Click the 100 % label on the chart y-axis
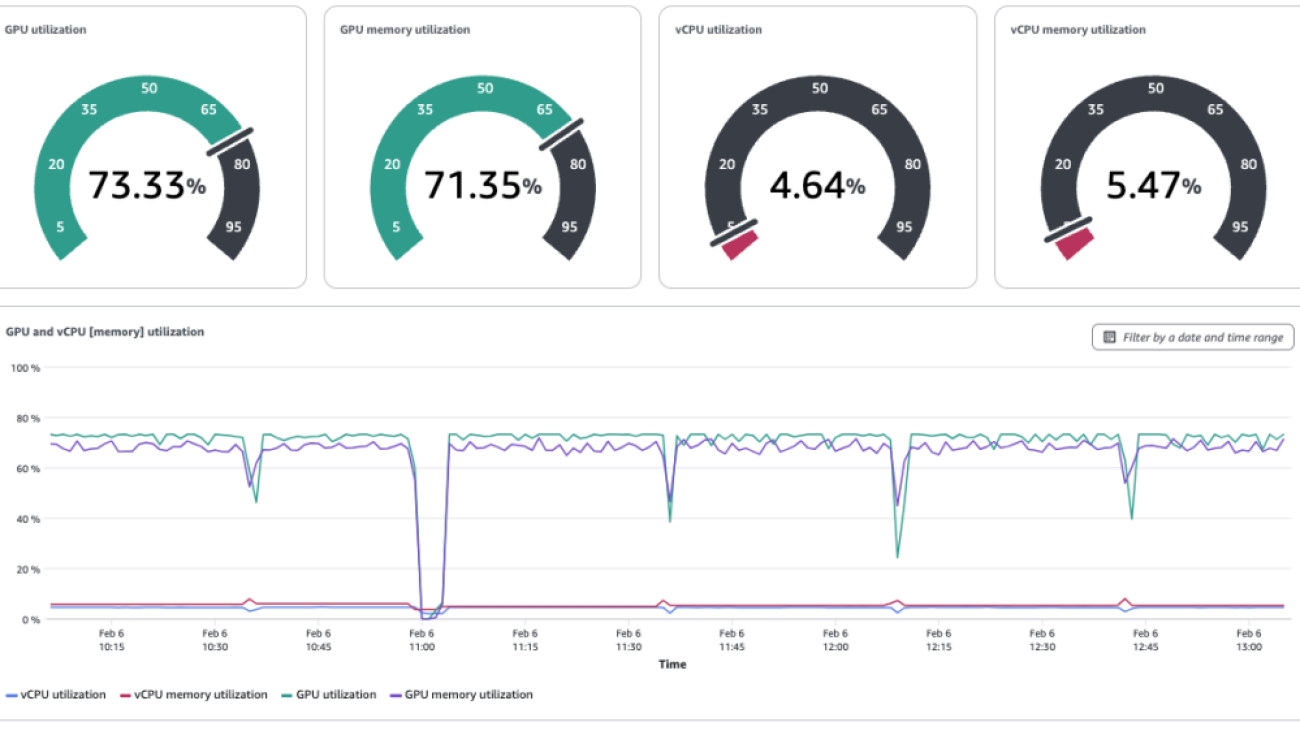 [x=25, y=368]
